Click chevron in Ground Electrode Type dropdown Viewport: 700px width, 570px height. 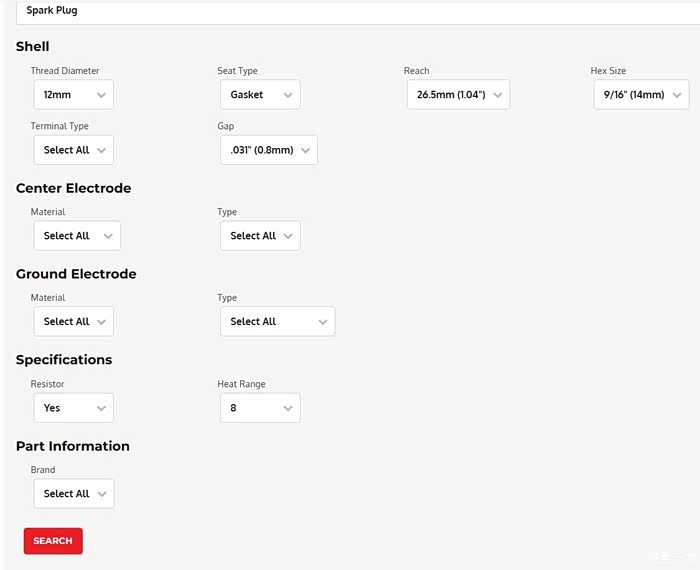tap(322, 322)
